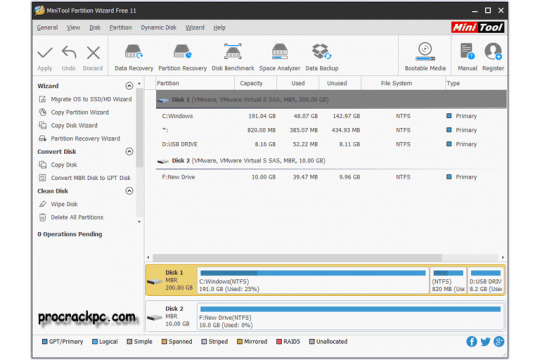Viewport: 540px width, 360px height.
Task: Click the sidebar scroll-down arrow
Action: click(139, 222)
